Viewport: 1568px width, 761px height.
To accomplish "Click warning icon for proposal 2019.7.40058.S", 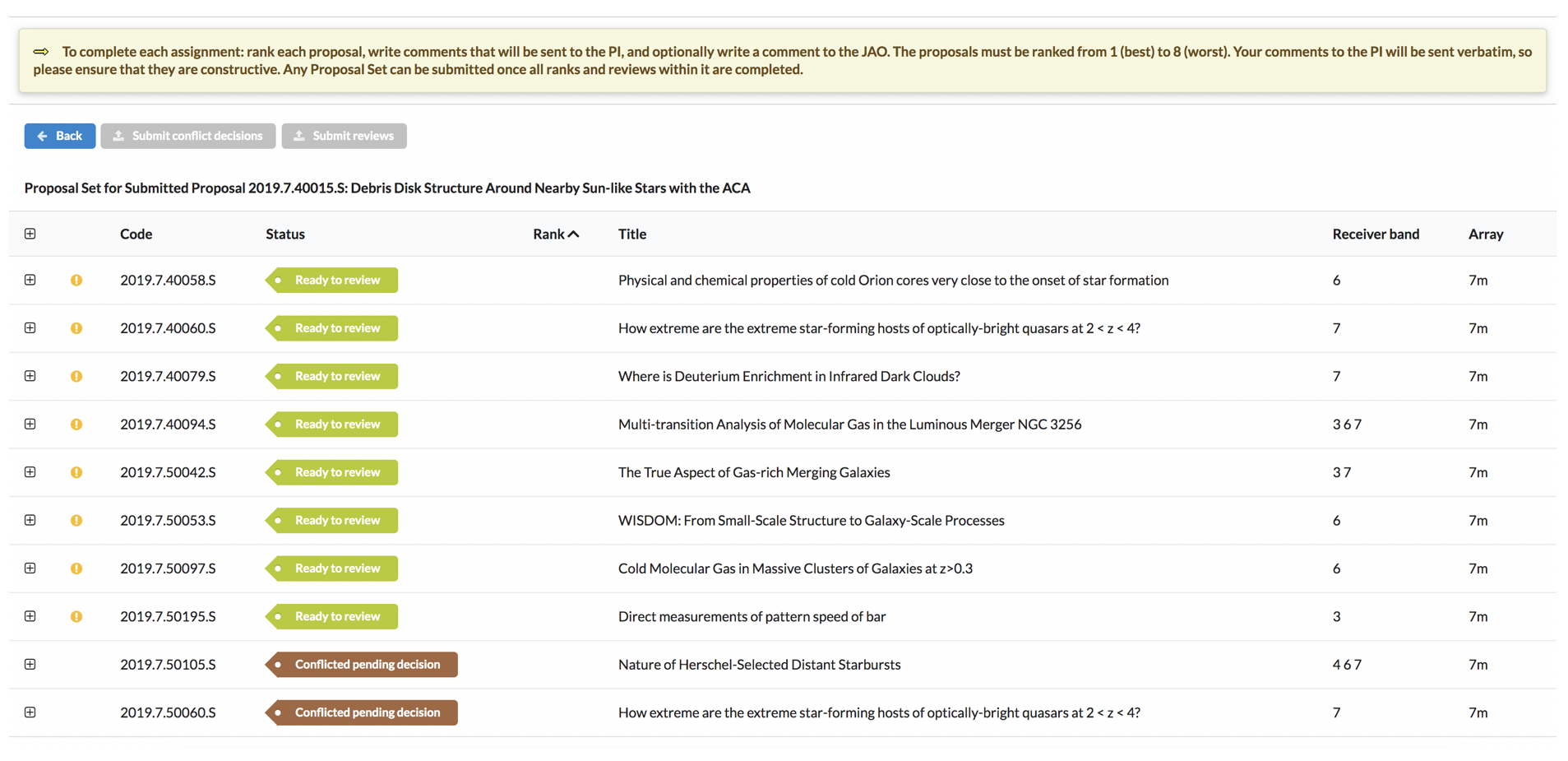I will [76, 281].
